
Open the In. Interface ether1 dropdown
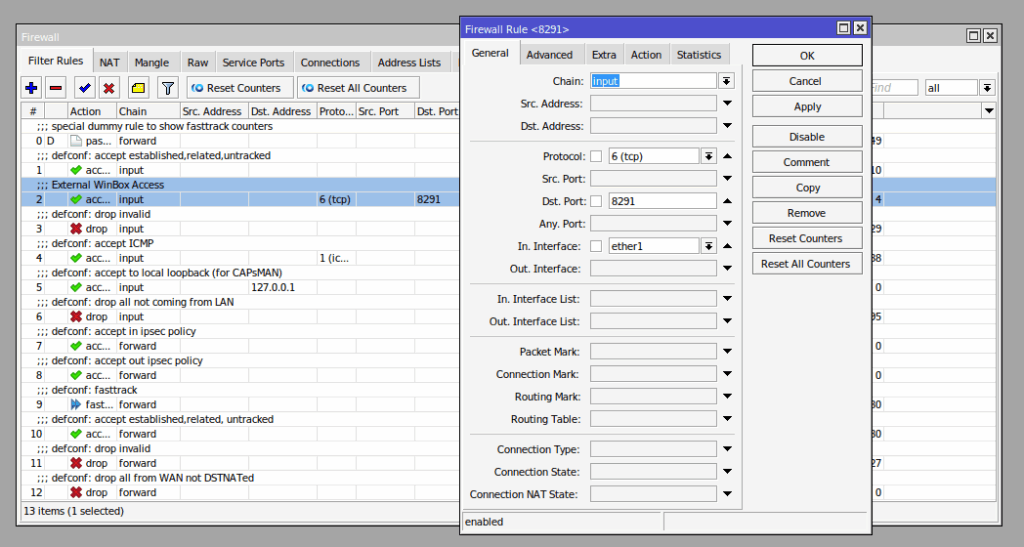click(x=709, y=246)
